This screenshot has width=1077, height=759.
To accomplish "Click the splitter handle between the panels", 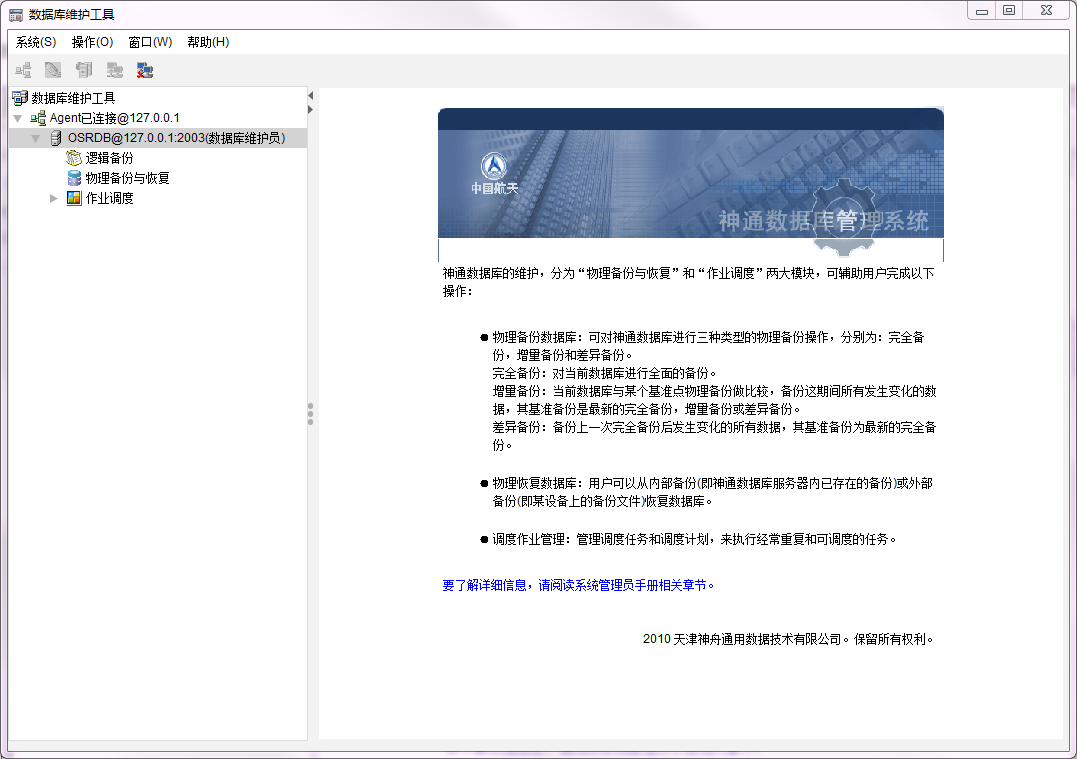I will pyautogui.click(x=311, y=414).
